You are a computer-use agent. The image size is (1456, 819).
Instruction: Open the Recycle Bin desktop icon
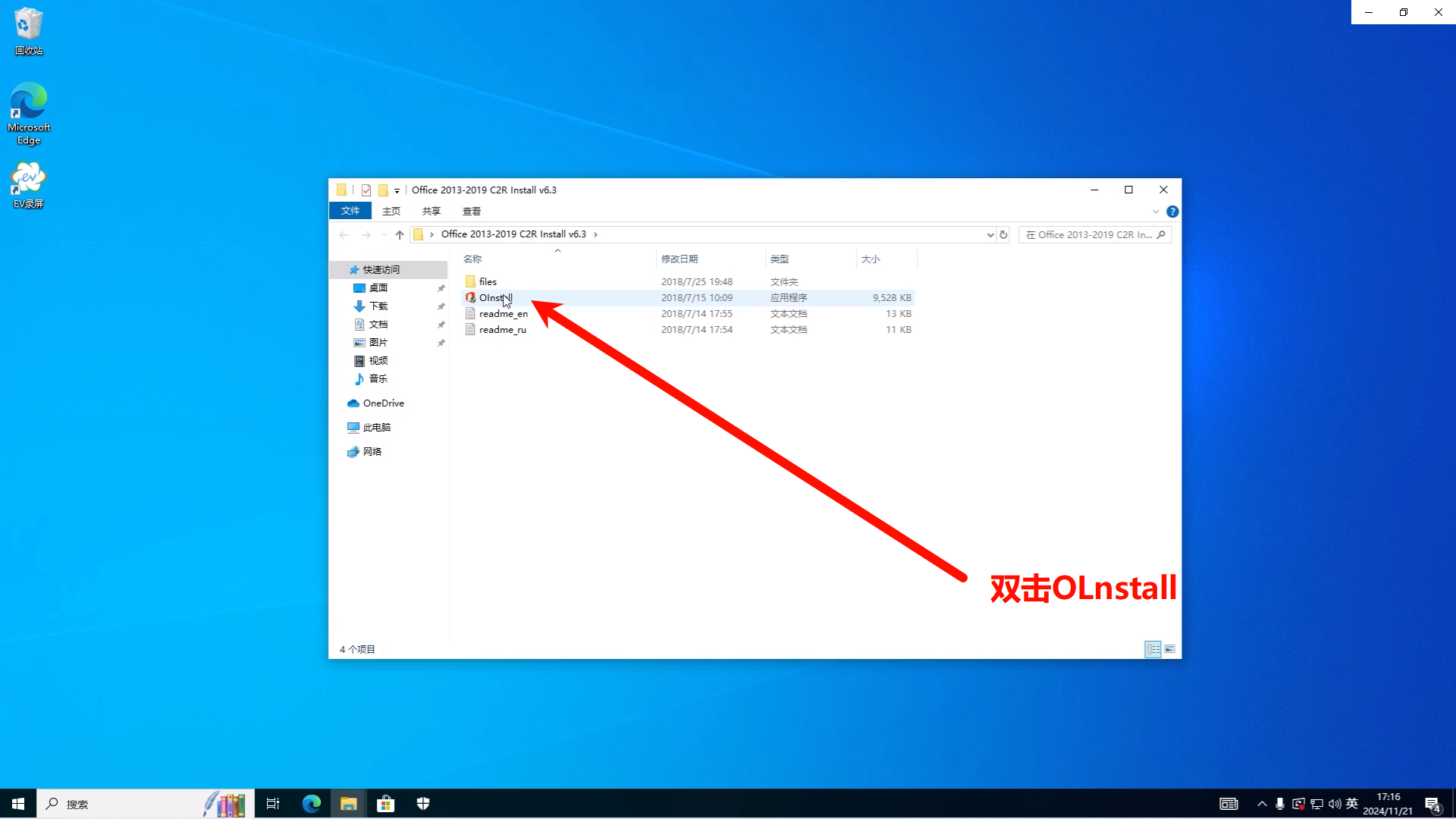[x=29, y=32]
